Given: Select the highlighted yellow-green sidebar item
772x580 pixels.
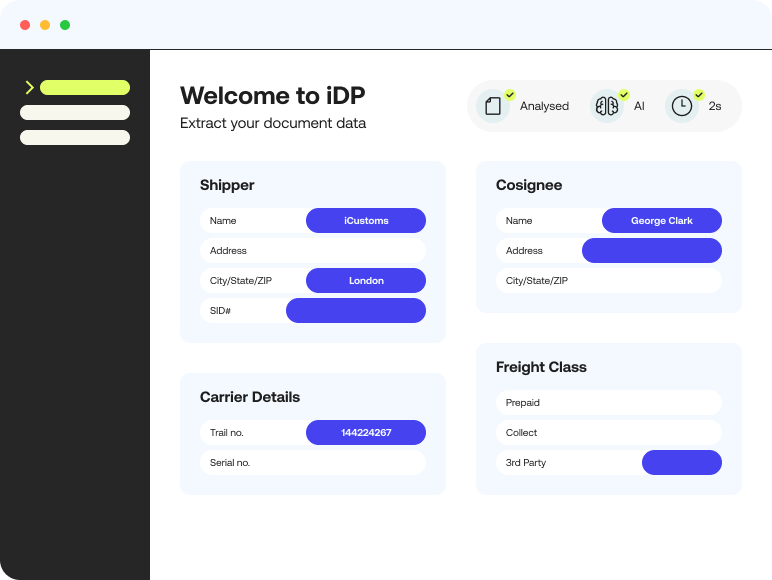Looking at the screenshot, I should click(x=85, y=88).
